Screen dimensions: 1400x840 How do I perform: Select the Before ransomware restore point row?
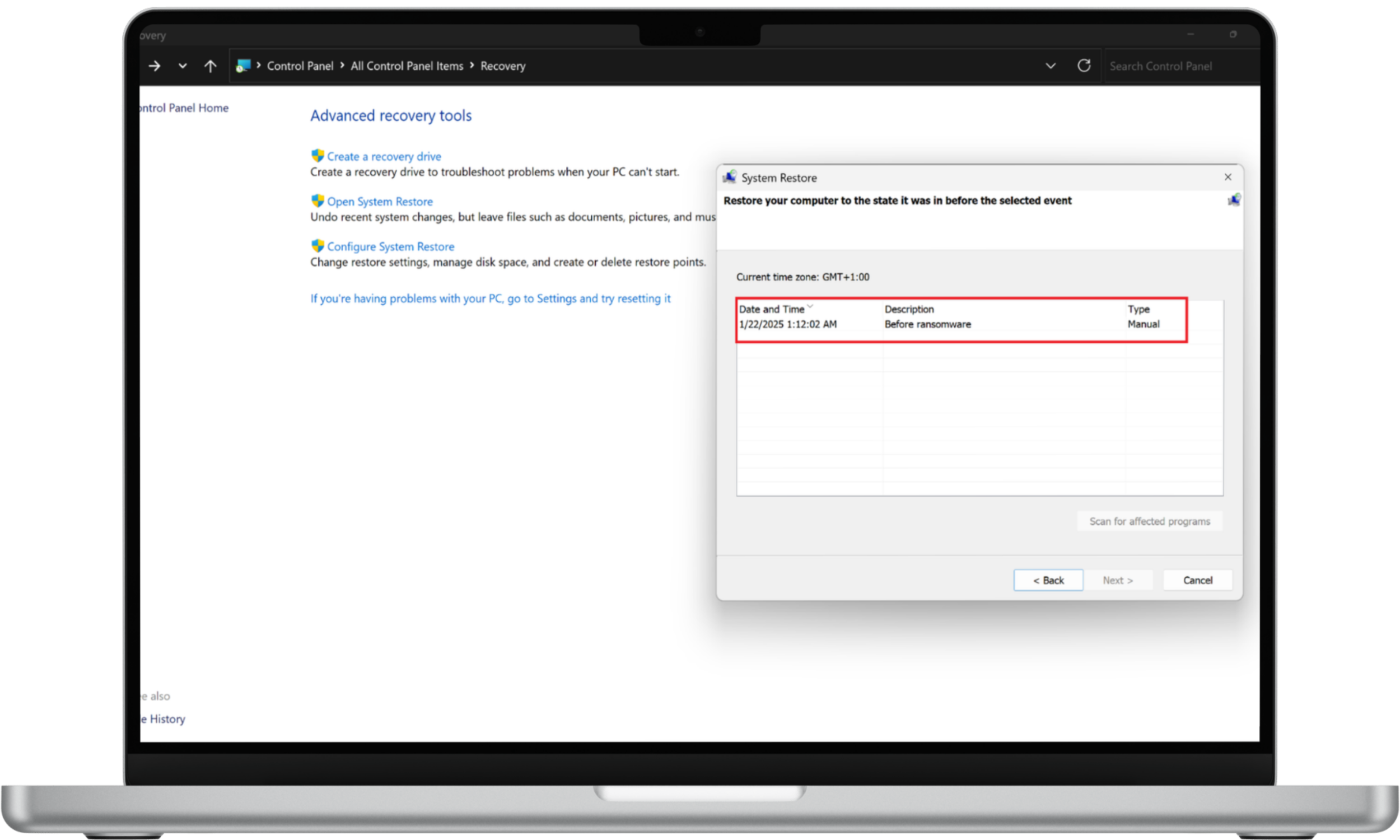(928, 324)
